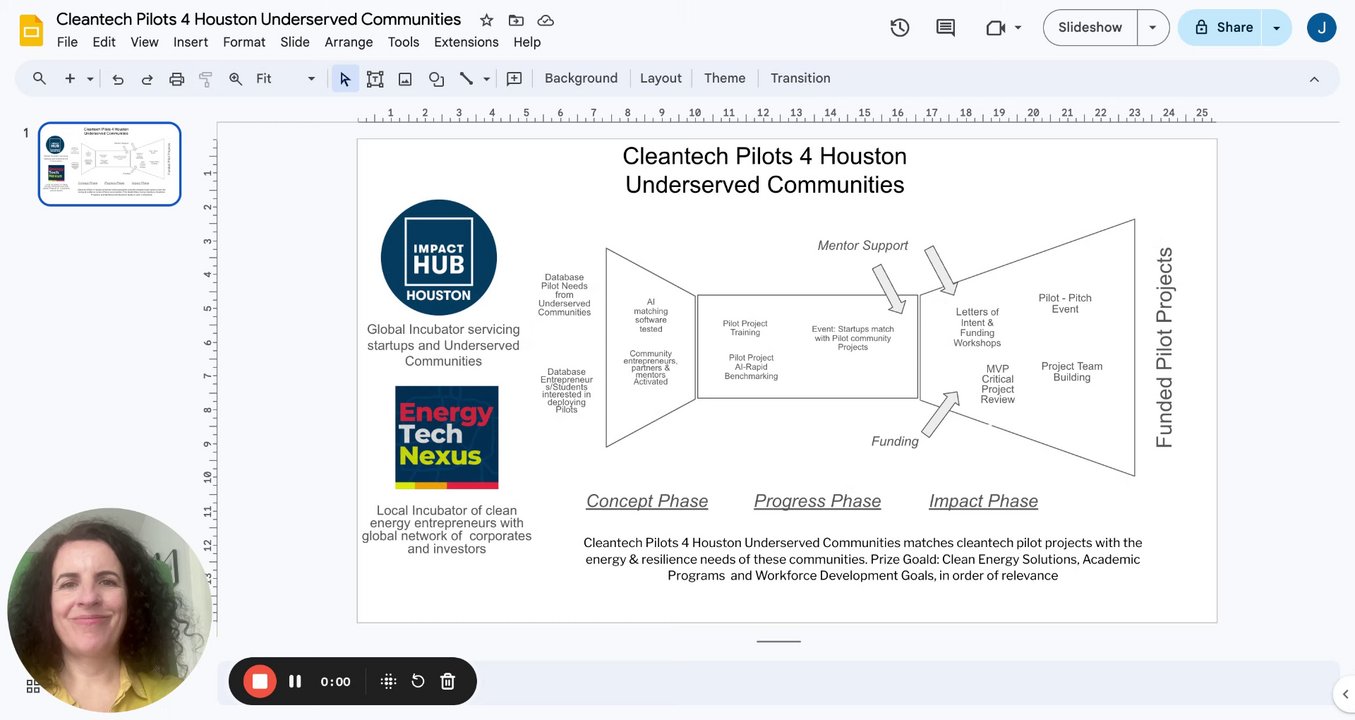Open the Google Slides home icon
Viewport: 1355px width, 720px height.
[x=31, y=30]
